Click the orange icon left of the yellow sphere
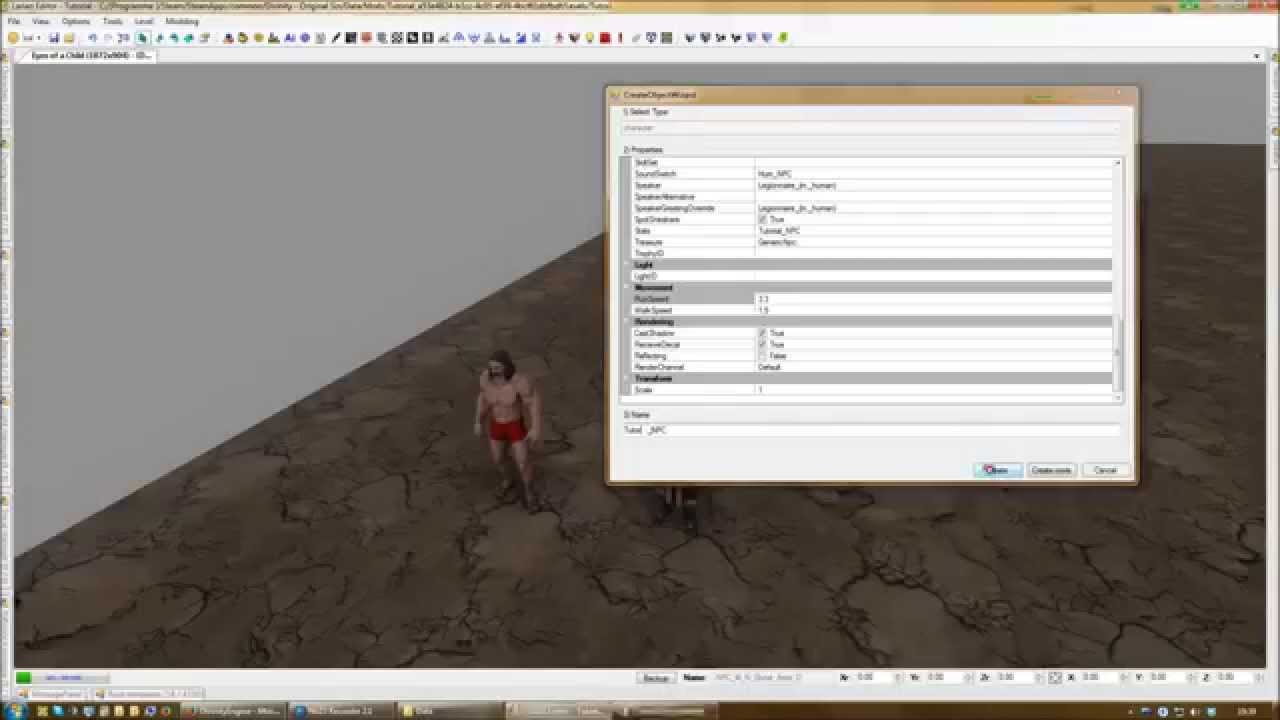Screen dimensions: 1280x720 (243, 38)
